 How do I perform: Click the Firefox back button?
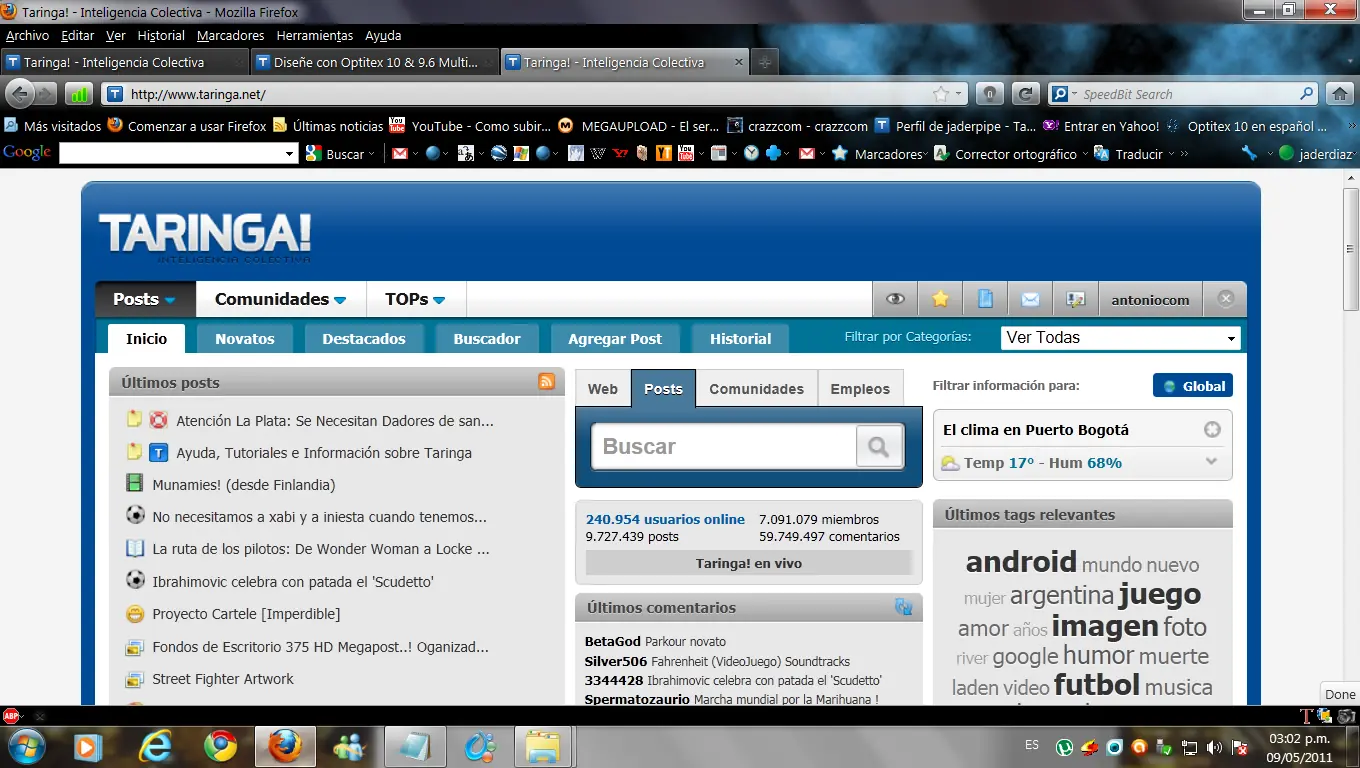coord(20,94)
